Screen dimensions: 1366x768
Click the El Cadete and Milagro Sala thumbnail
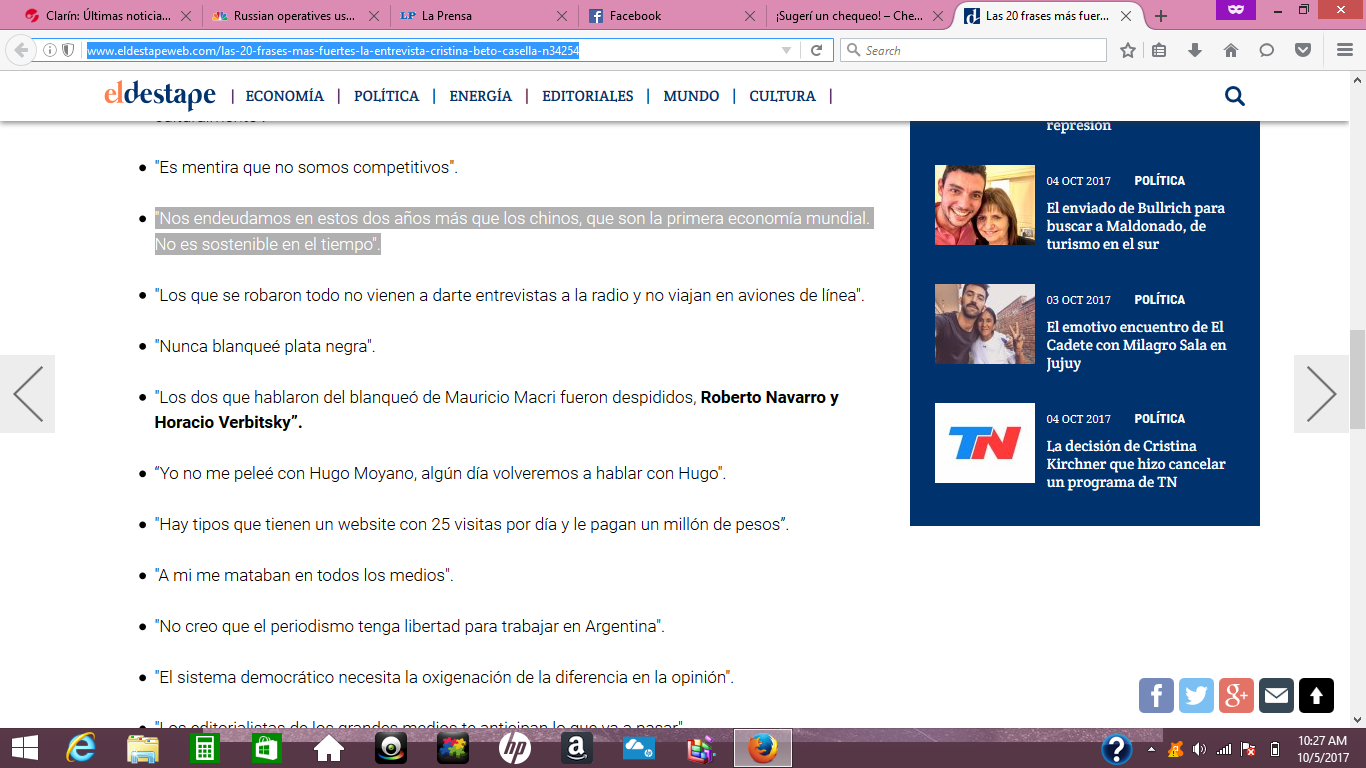click(x=985, y=324)
